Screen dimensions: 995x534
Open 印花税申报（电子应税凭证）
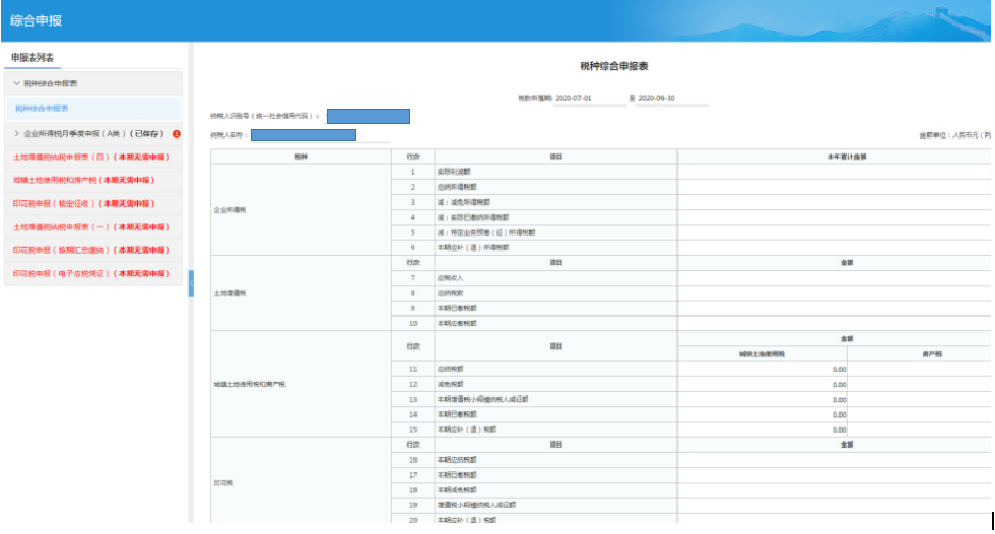[91, 273]
